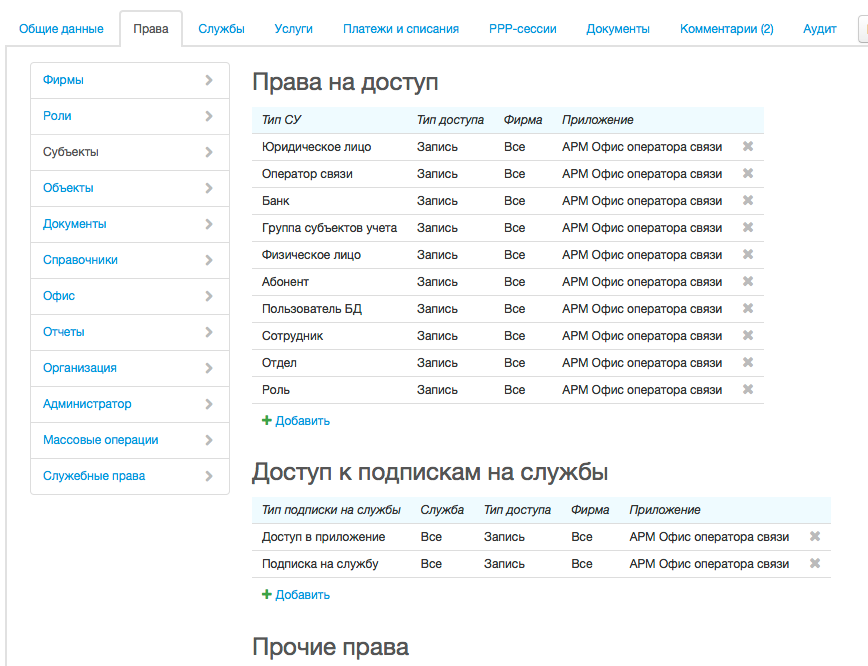The image size is (868, 666).
Task: Click the X icon for Пользователь БД
Action: 747,309
